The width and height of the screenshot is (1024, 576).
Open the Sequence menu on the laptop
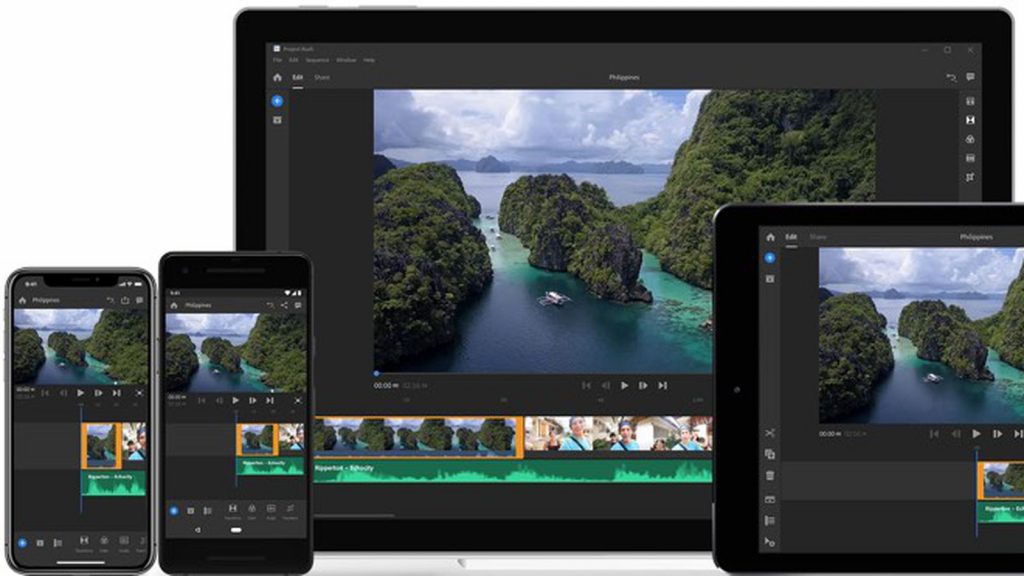click(317, 60)
